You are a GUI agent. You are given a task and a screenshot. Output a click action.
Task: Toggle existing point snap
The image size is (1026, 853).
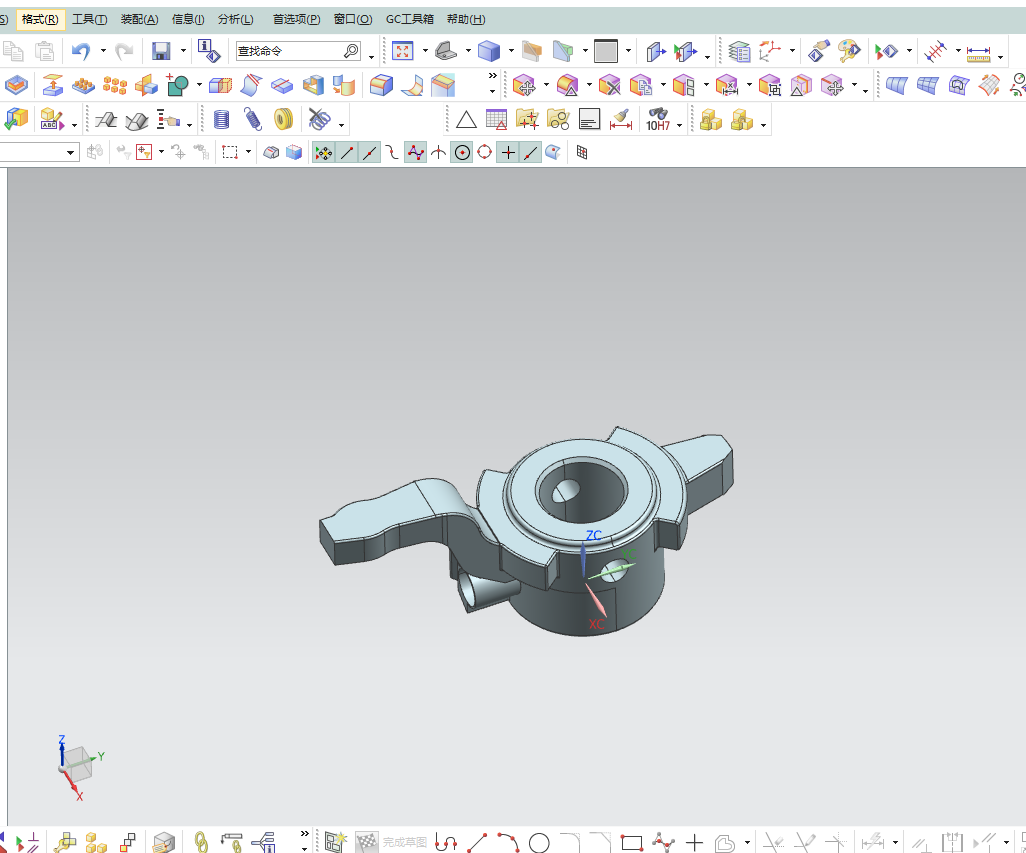pos(508,152)
